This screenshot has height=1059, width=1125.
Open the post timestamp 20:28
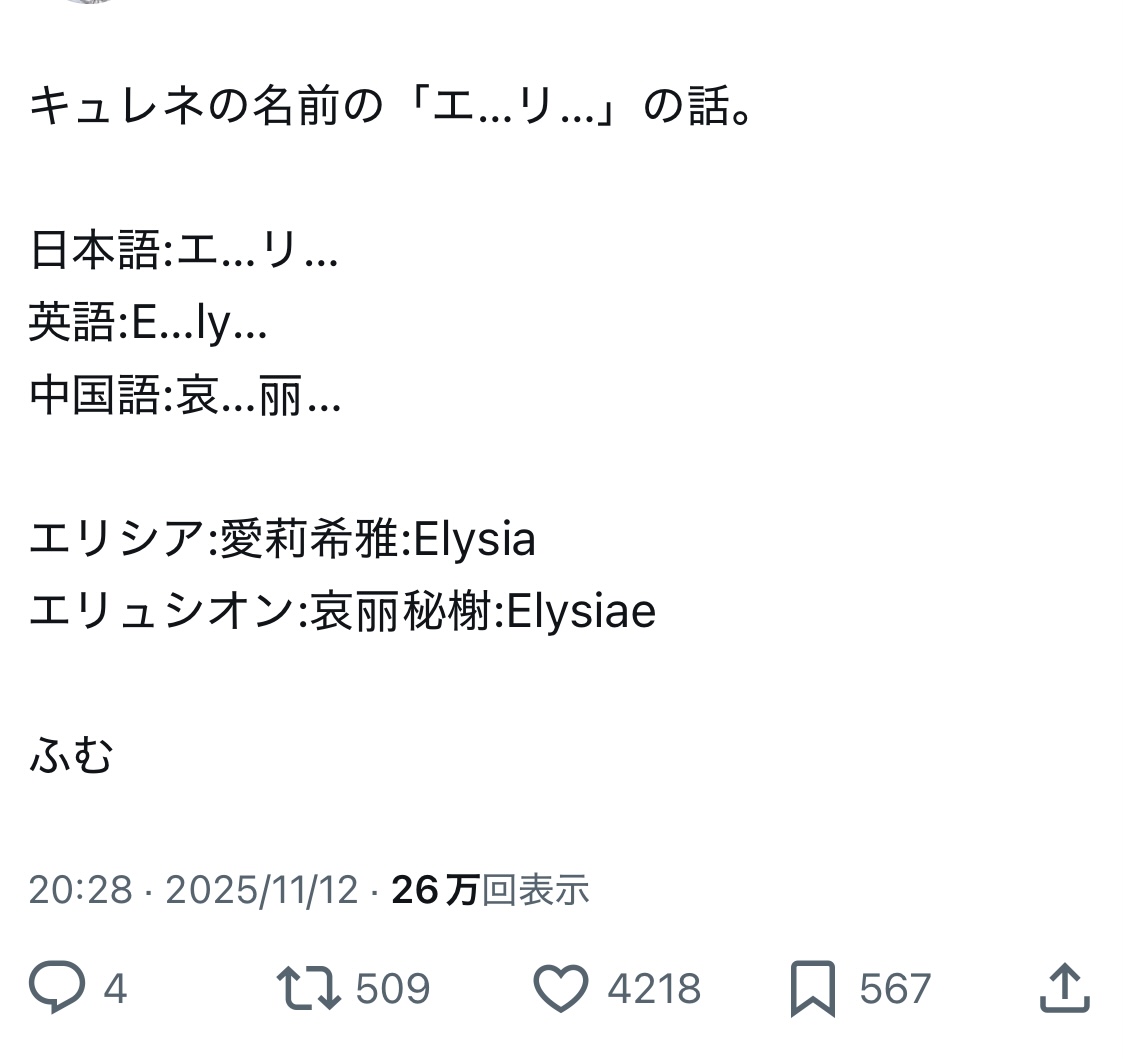click(x=80, y=889)
